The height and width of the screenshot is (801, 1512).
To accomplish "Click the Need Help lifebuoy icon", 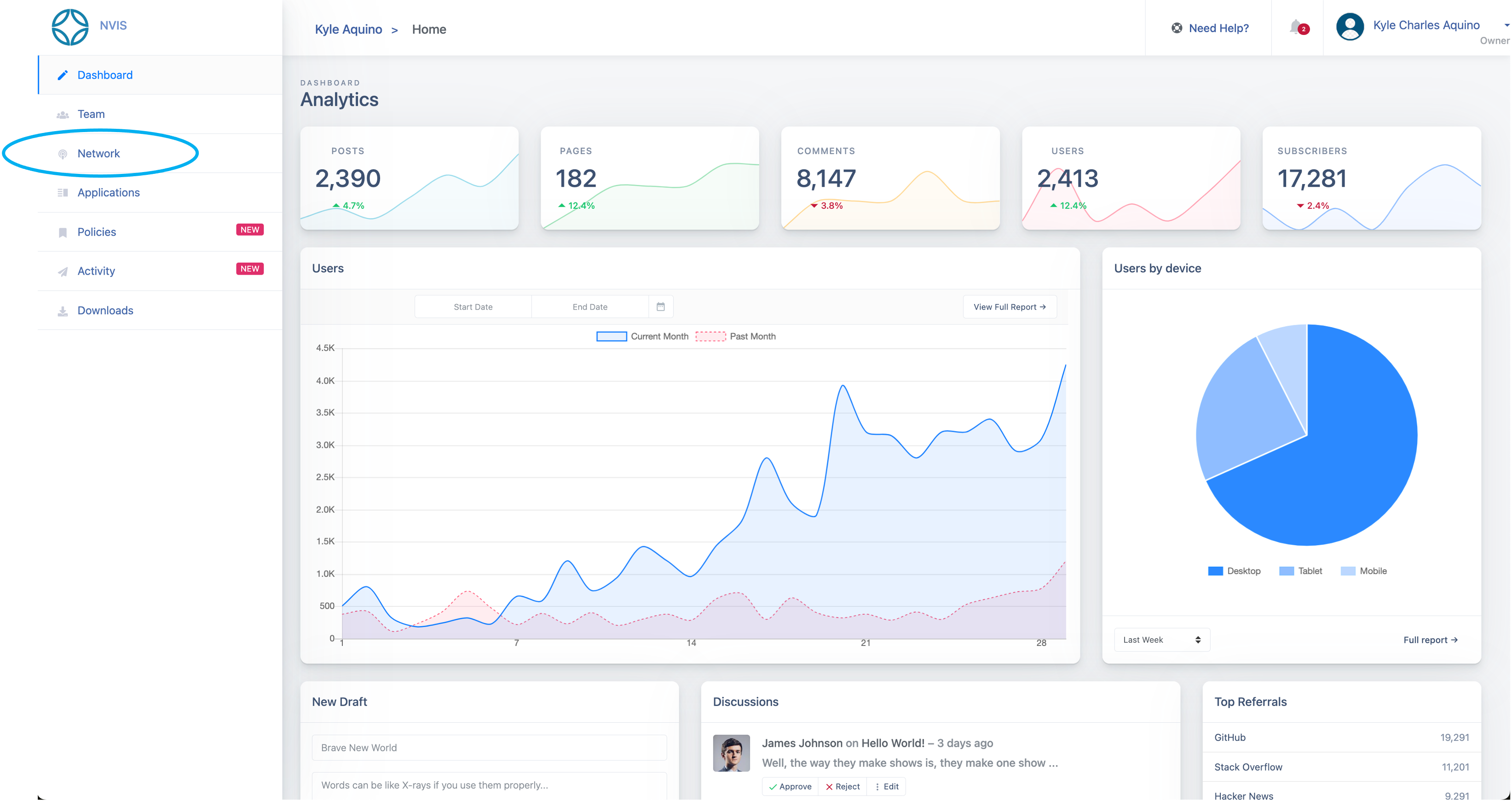I will [1176, 28].
